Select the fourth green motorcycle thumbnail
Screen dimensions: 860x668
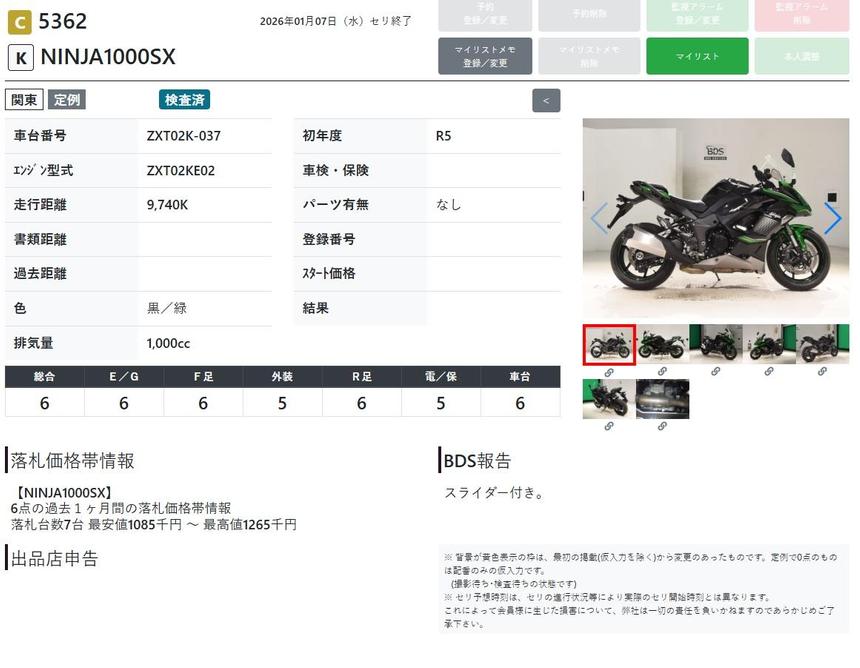click(x=769, y=344)
